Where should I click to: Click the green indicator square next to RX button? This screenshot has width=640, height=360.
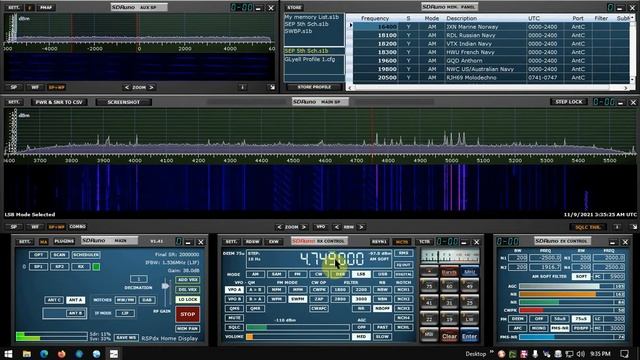pos(96,267)
